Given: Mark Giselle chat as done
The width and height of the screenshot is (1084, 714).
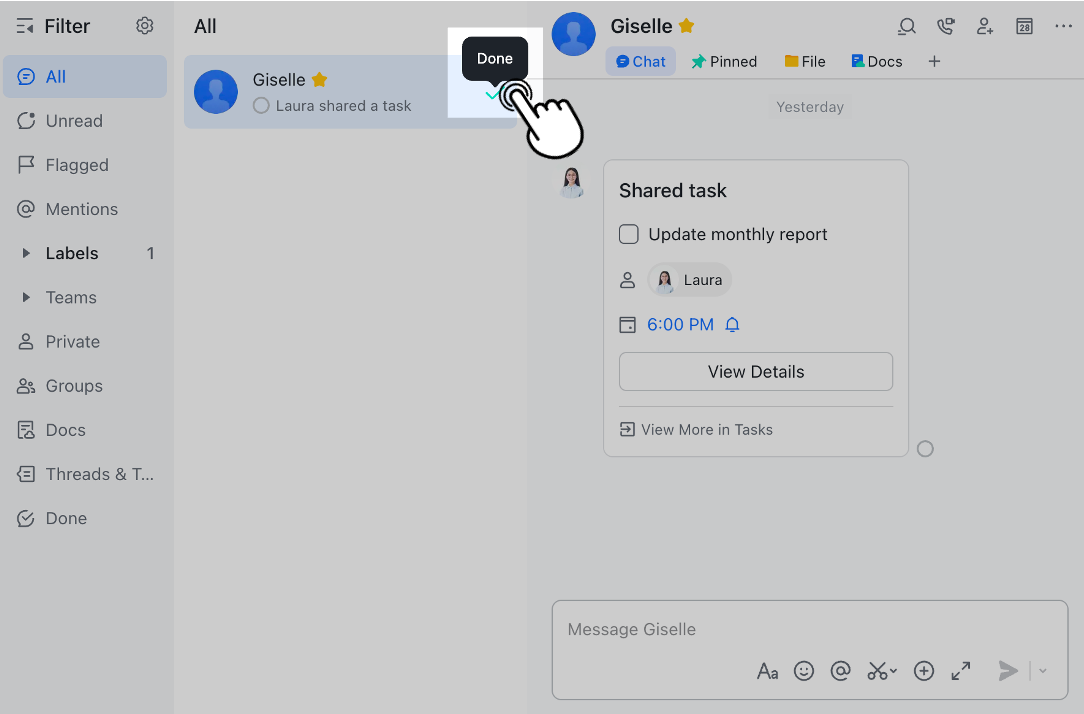Looking at the screenshot, I should pos(493,94).
